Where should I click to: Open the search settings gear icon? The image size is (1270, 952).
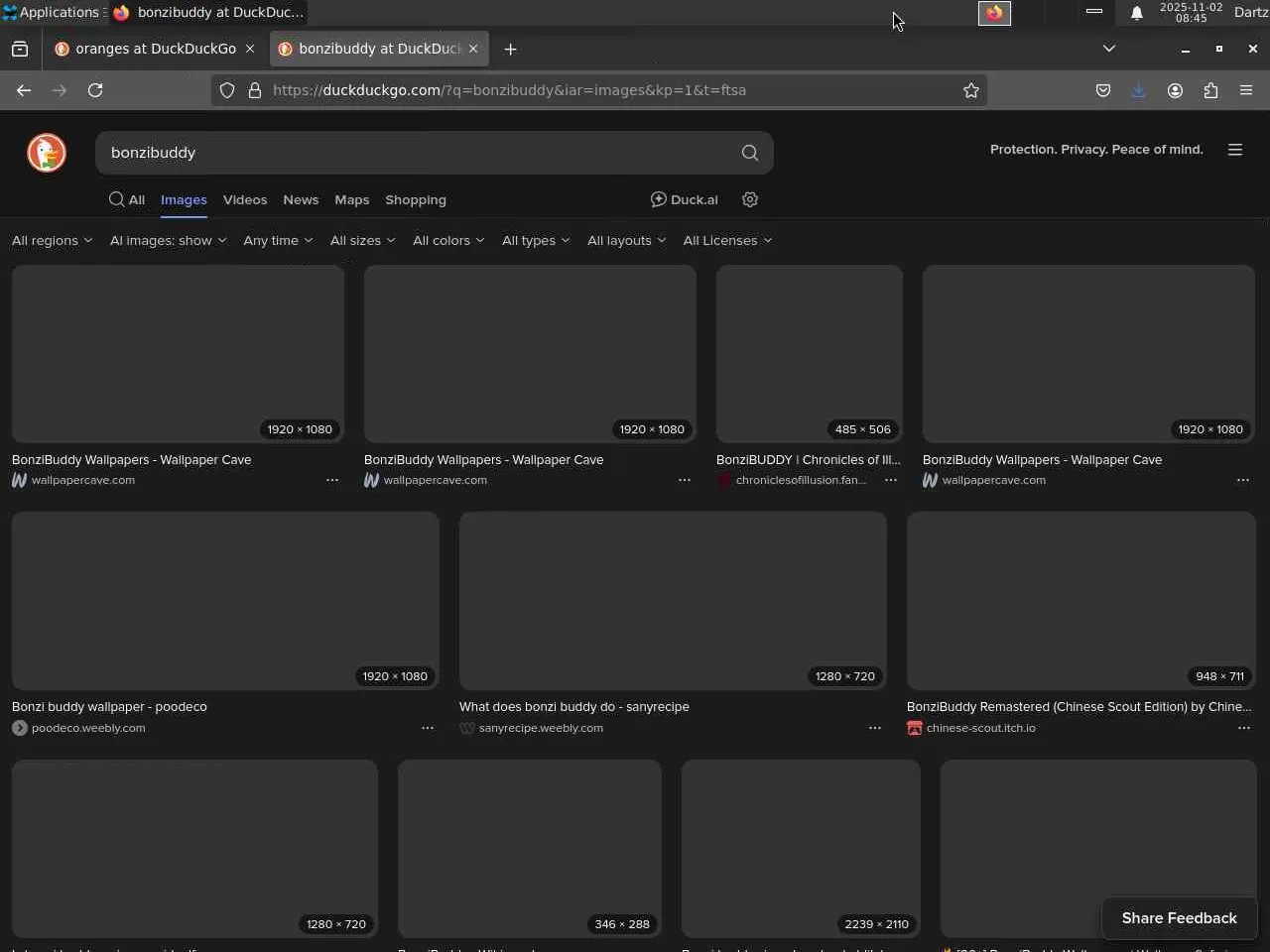tap(750, 199)
